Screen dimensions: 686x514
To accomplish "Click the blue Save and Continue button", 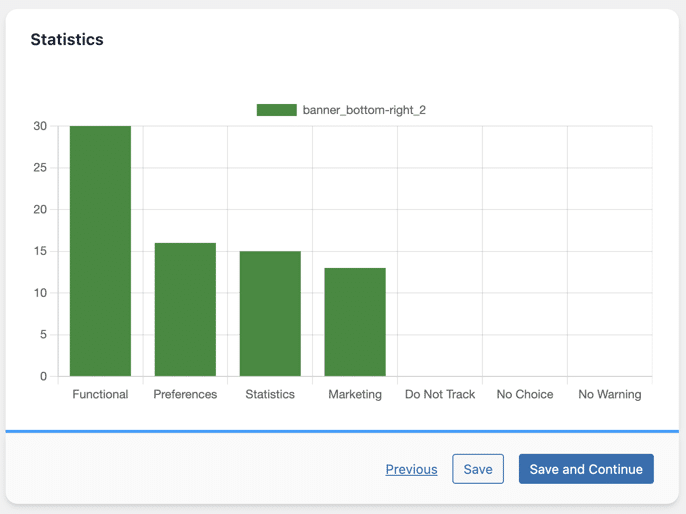I will [586, 469].
